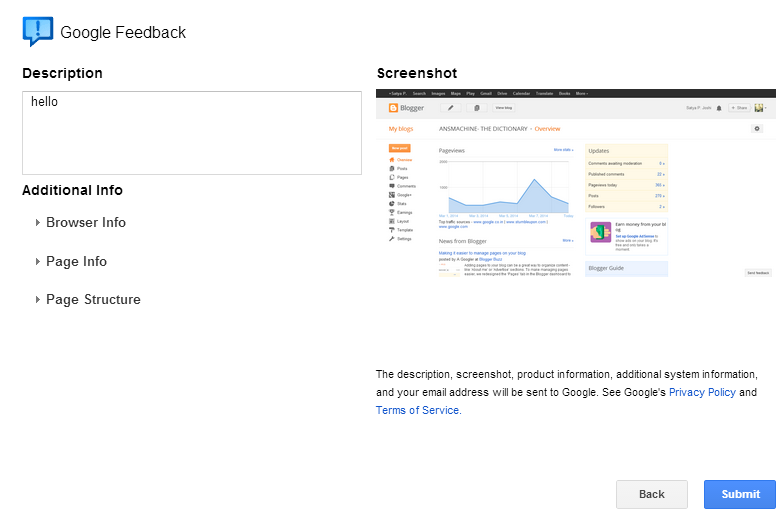Click the Share button in the Blogger preview
The image size is (780, 517).
pyautogui.click(x=738, y=108)
